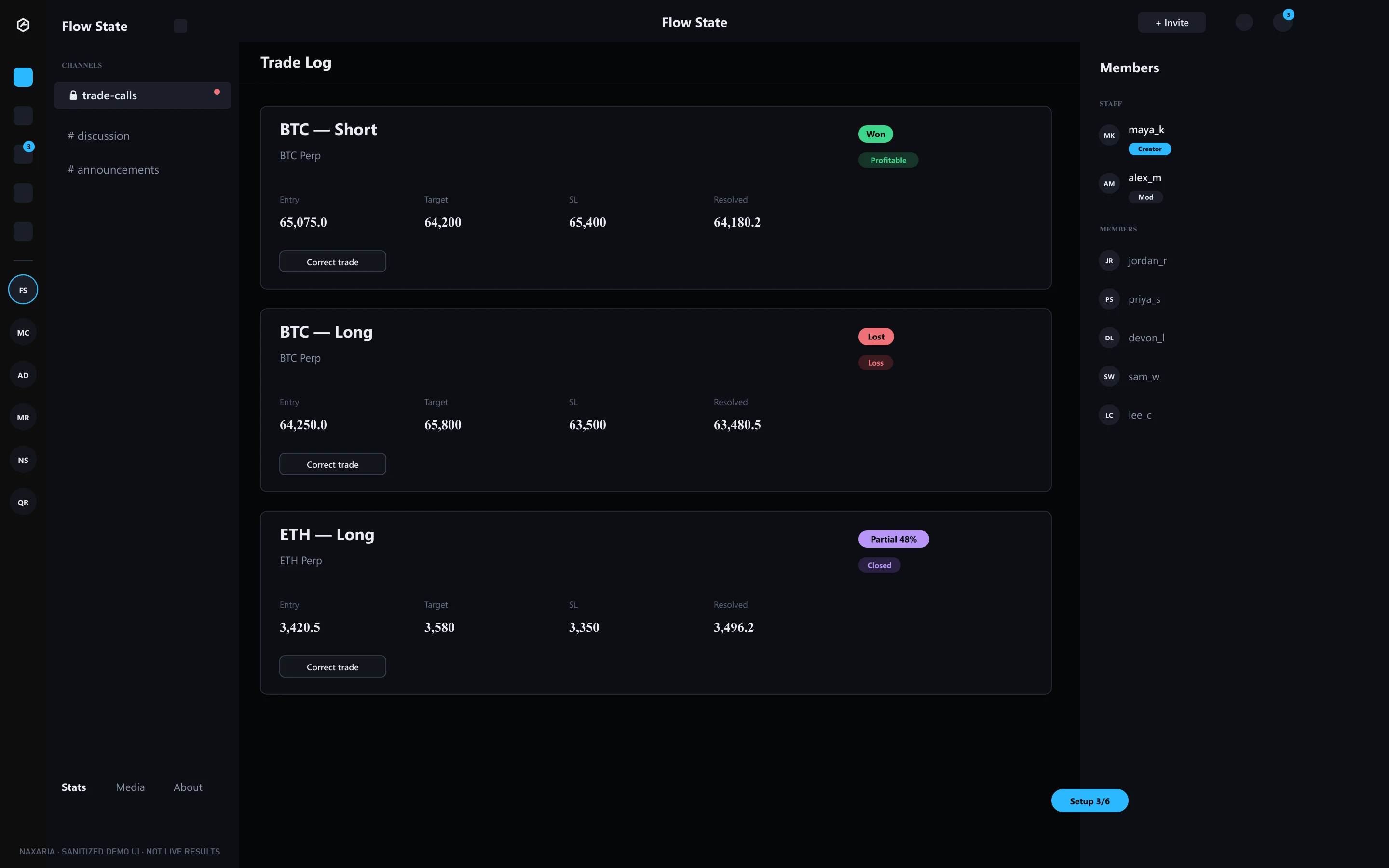Click the Closed tag on ETH card
The width and height of the screenshot is (1389, 868).
879,566
